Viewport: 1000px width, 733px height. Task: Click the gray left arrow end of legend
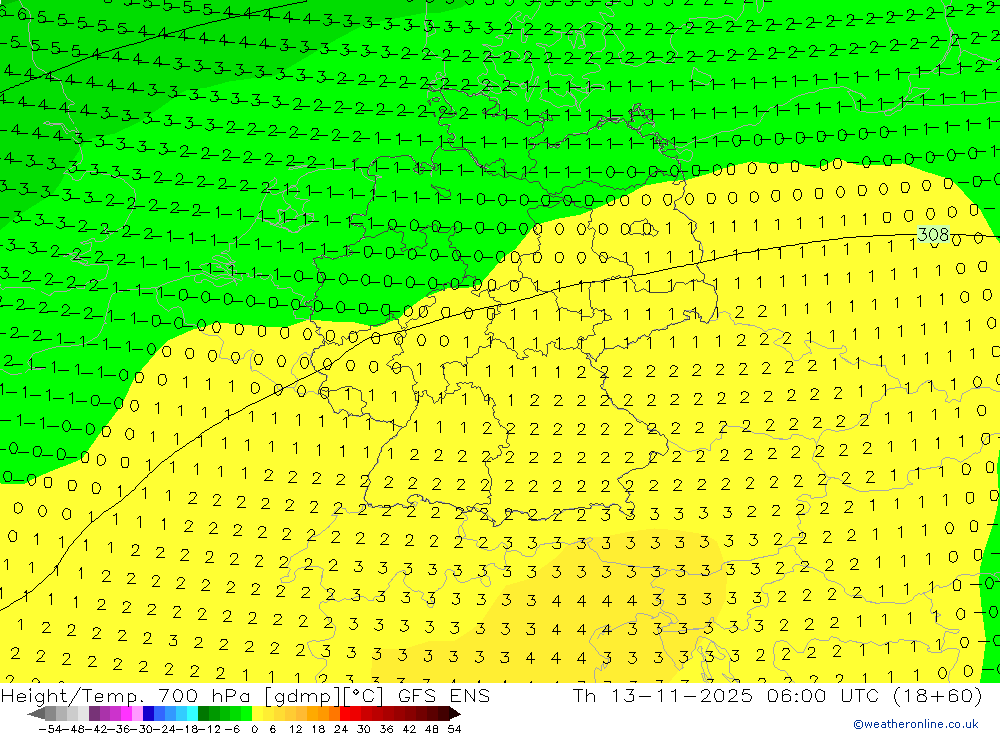tap(36, 713)
